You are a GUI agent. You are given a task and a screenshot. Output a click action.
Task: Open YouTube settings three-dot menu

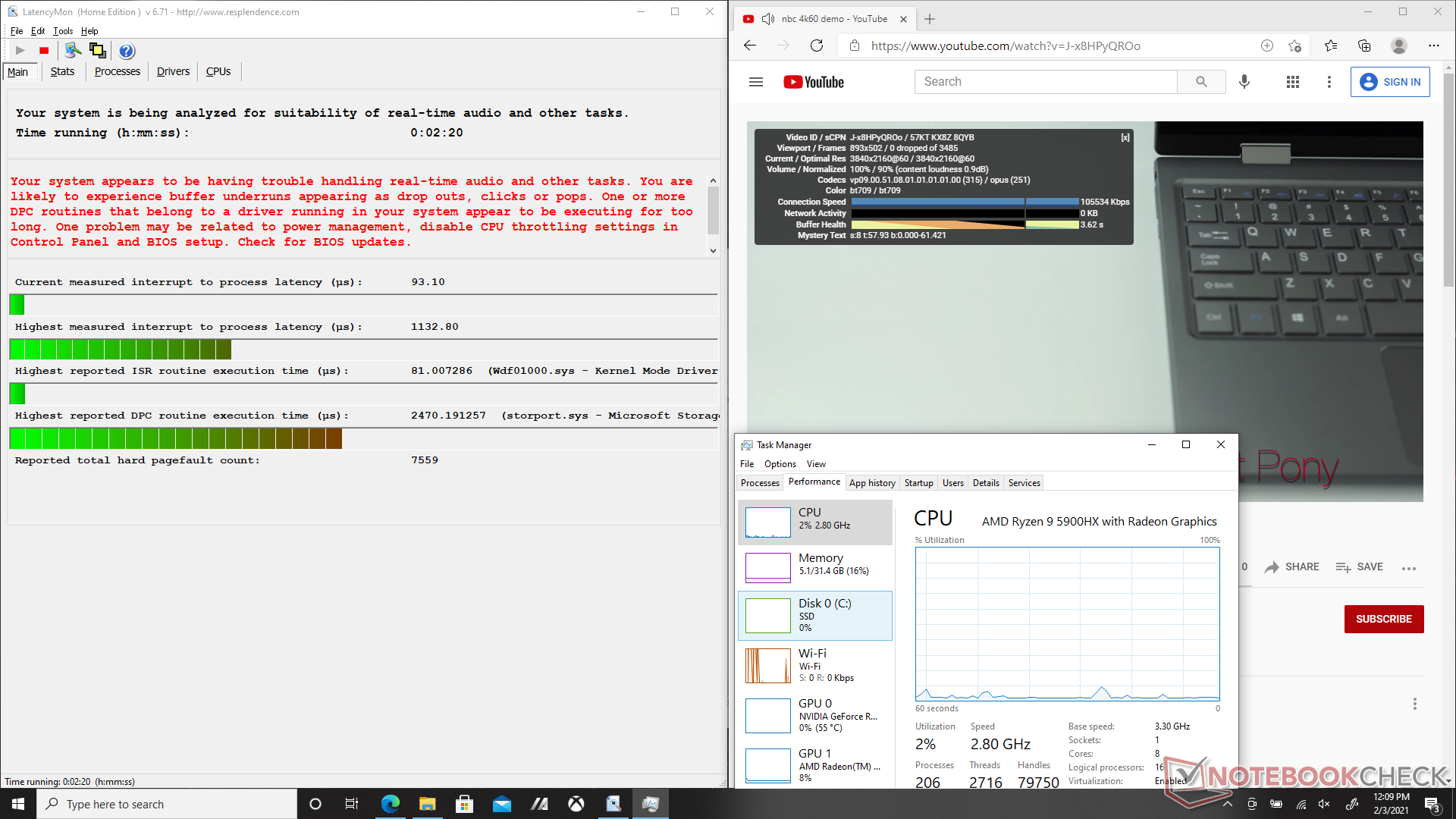click(1329, 82)
